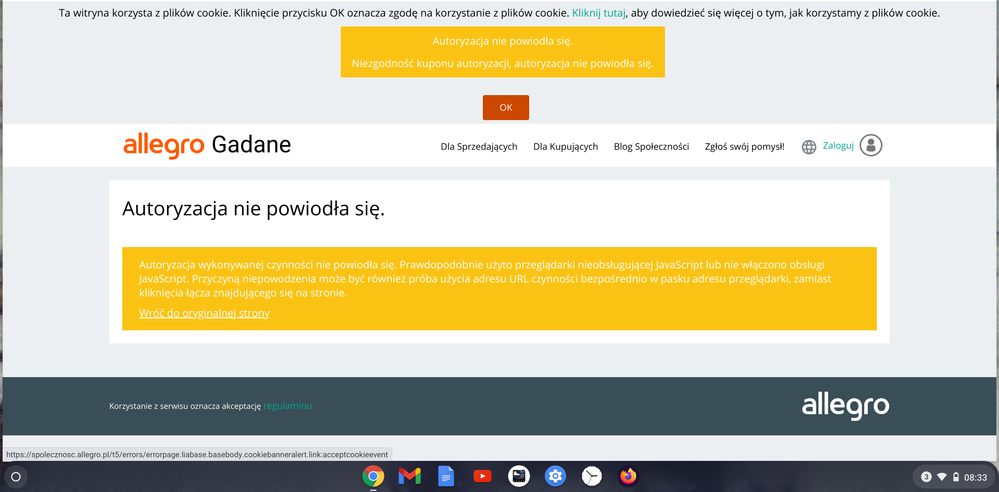Open Google Chrome from the shelf
The height and width of the screenshot is (492, 999).
pos(373,477)
